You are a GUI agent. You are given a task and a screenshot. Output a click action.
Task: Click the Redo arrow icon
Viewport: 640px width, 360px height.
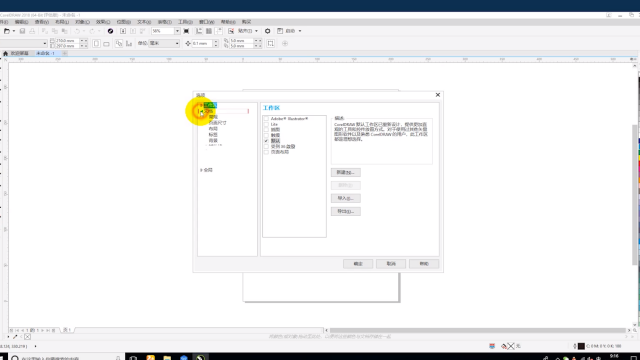point(92,31)
